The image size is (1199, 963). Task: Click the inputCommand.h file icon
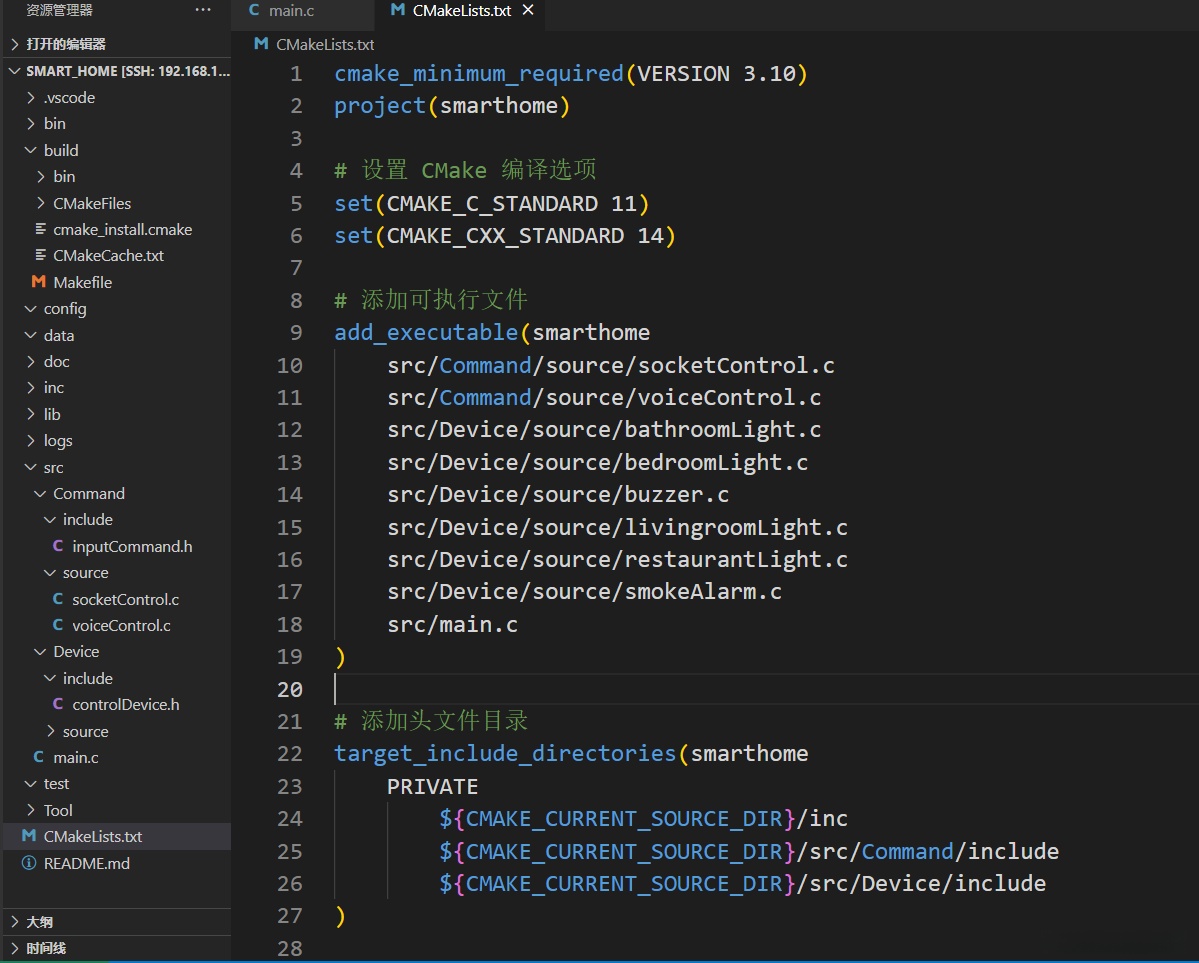[58, 546]
